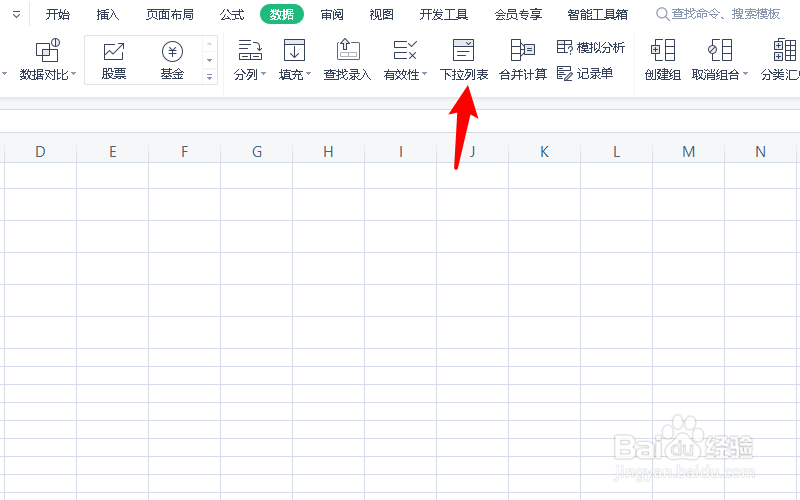800x500 pixels.
Task: Open the 智能工具箱 tab
Action: pyautogui.click(x=598, y=14)
